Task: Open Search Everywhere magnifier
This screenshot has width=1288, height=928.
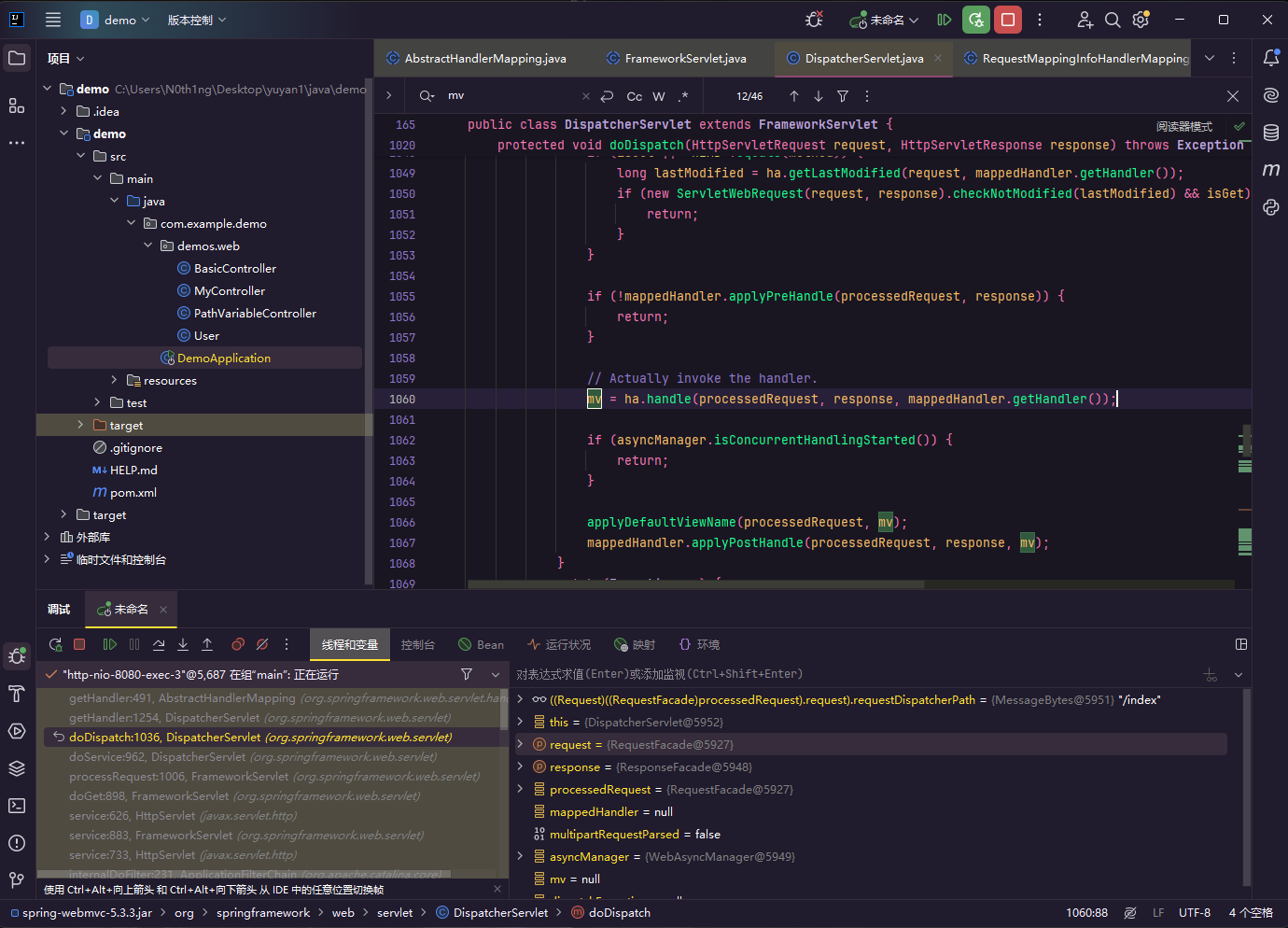Action: click(x=1113, y=20)
